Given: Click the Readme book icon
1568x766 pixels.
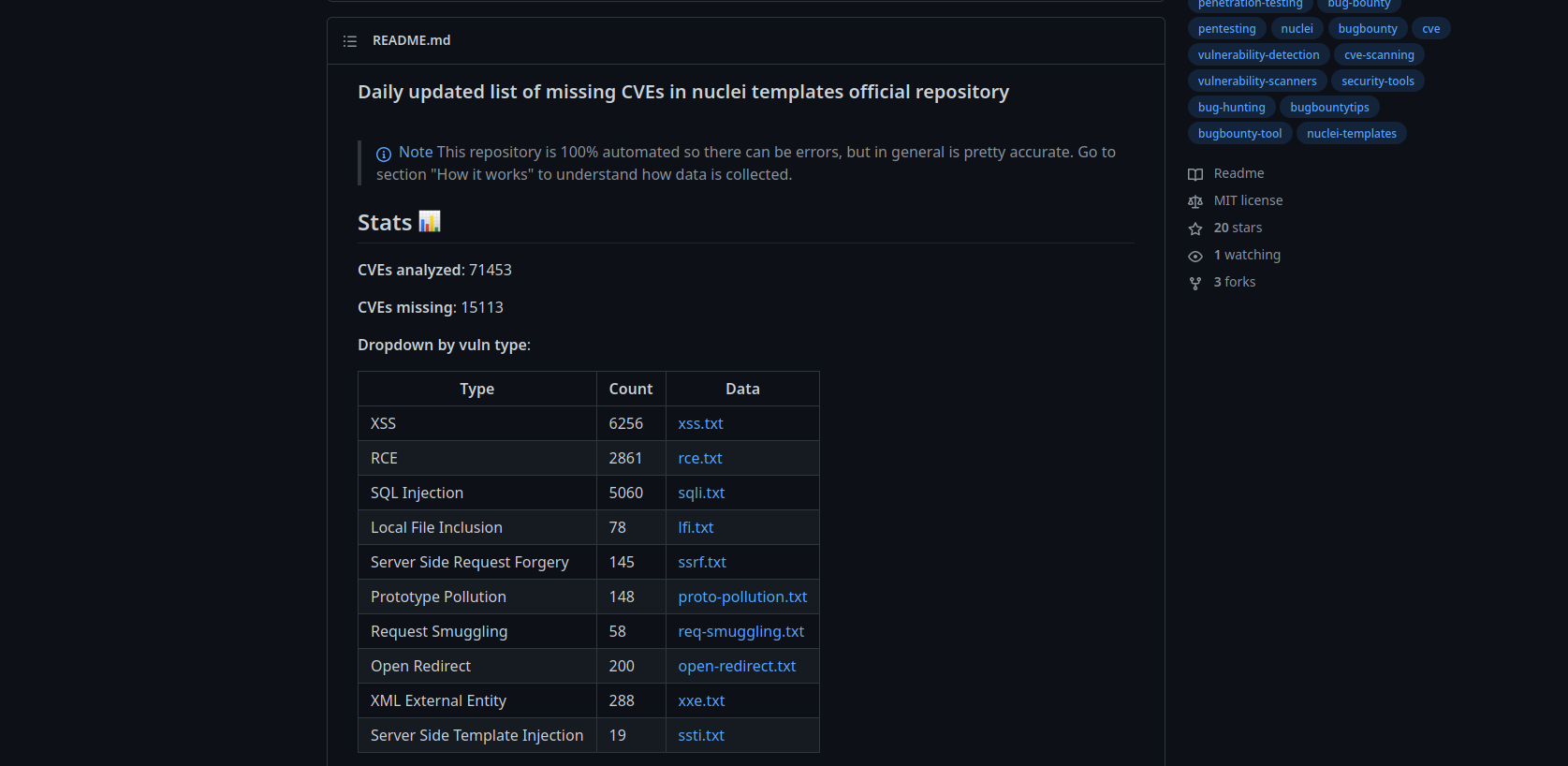Looking at the screenshot, I should pos(1195,174).
